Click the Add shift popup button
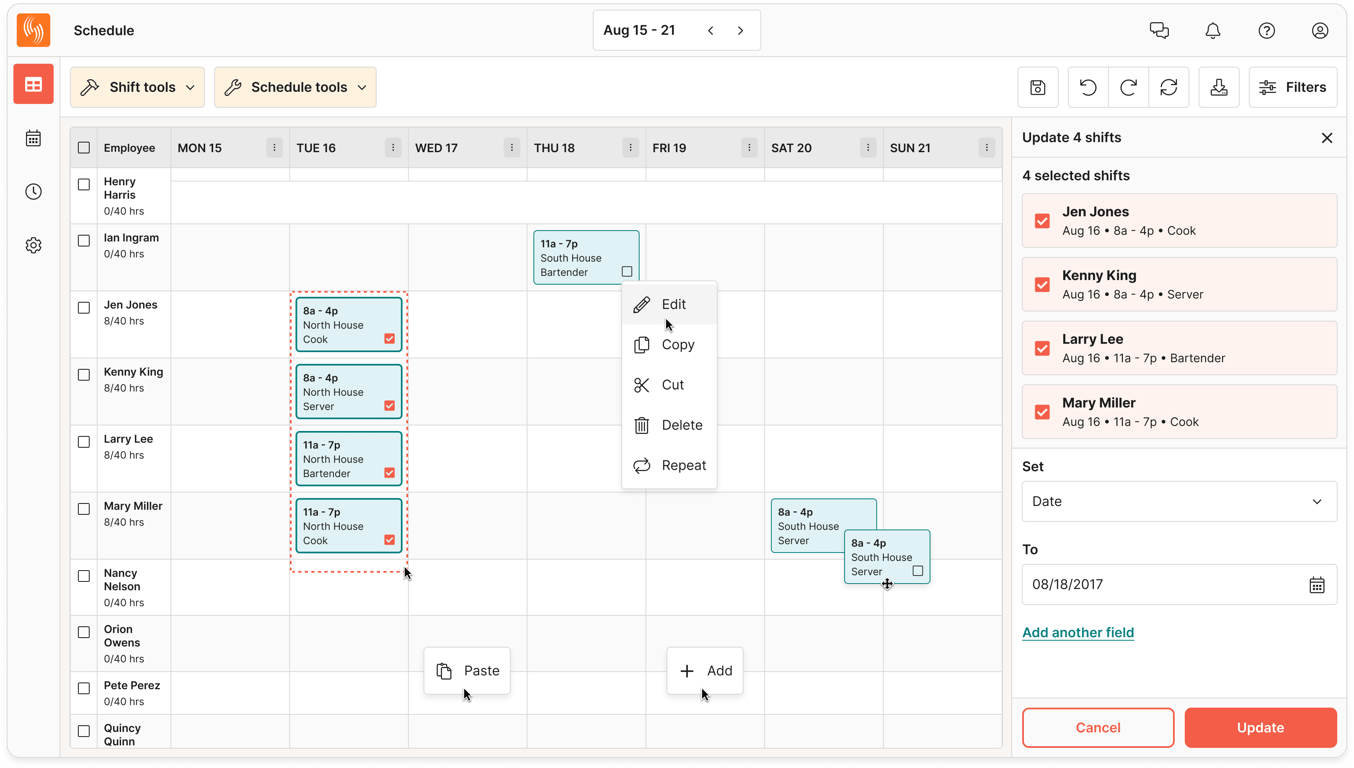The width and height of the screenshot is (1354, 768). [705, 671]
